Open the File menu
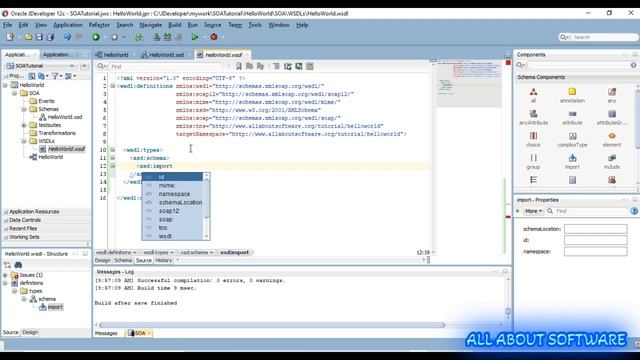640x360 pixels. coord(7,25)
